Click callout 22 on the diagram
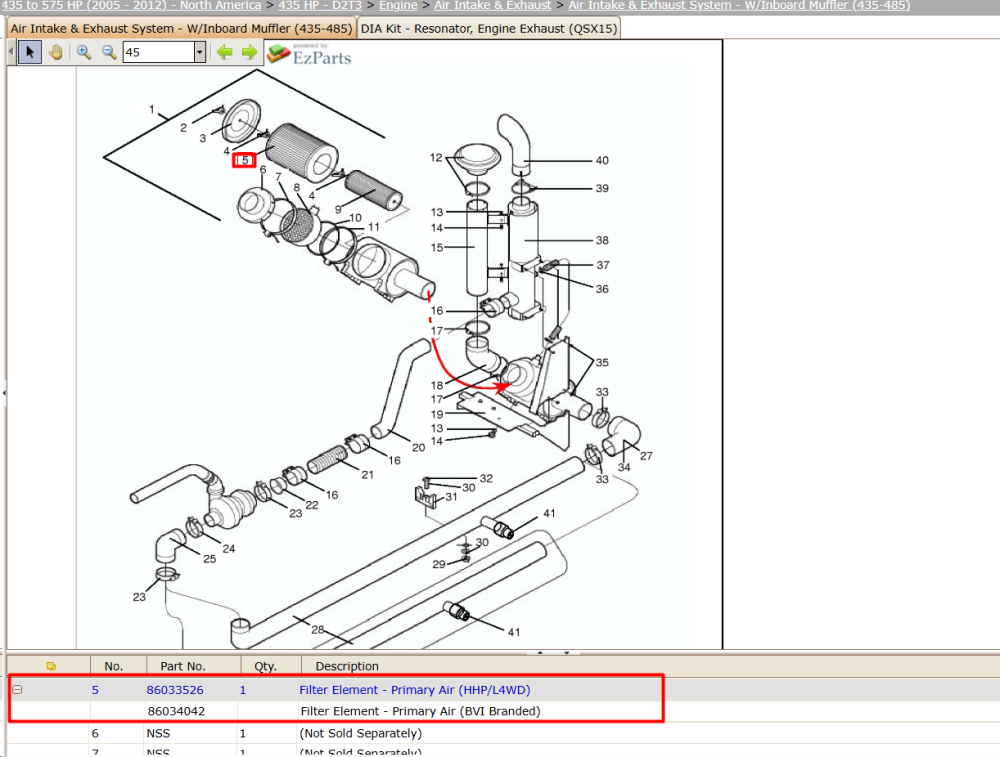Viewport: 1000px width, 757px height. (x=312, y=505)
